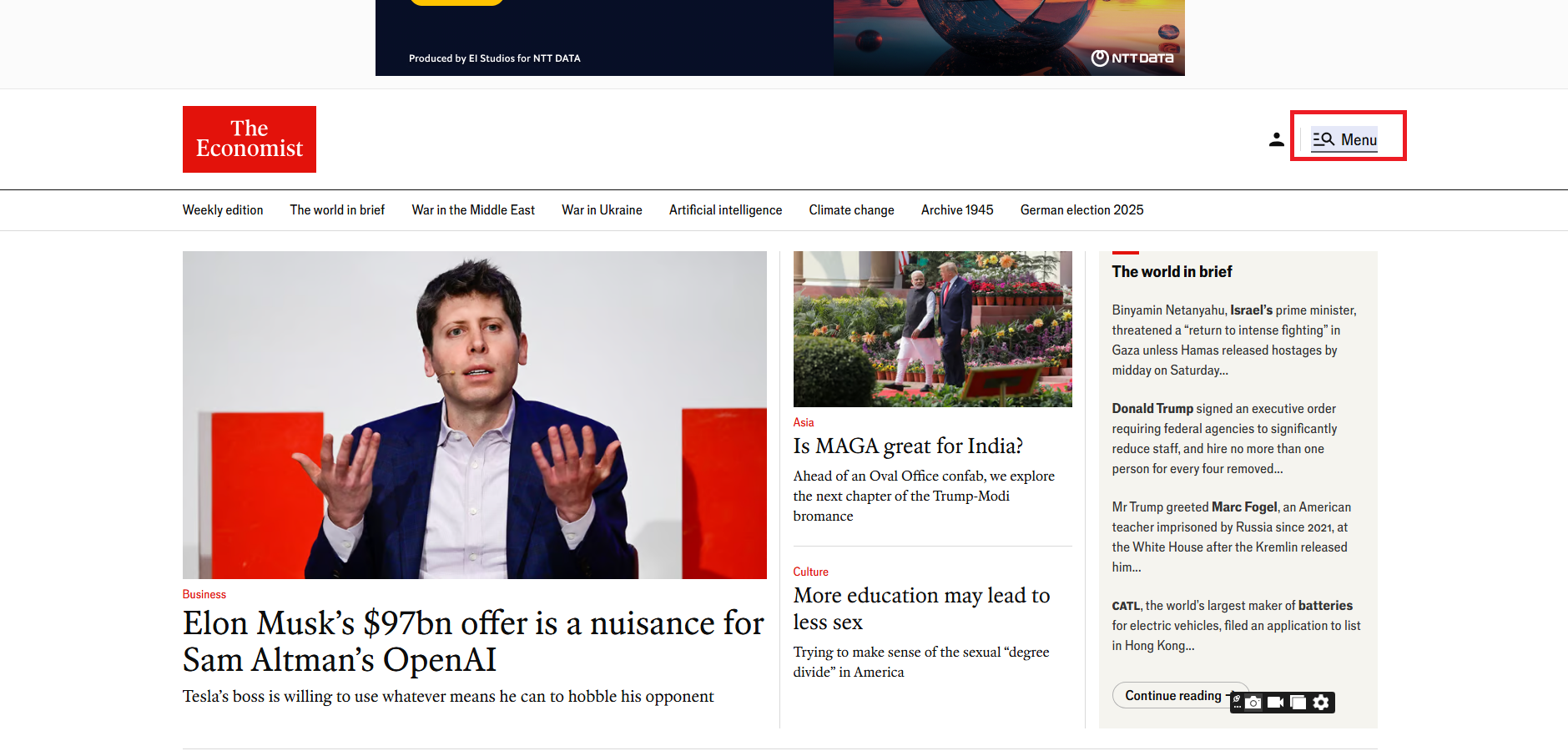The height and width of the screenshot is (756, 1568).
Task: Open capture settings gear icon
Action: click(1321, 703)
